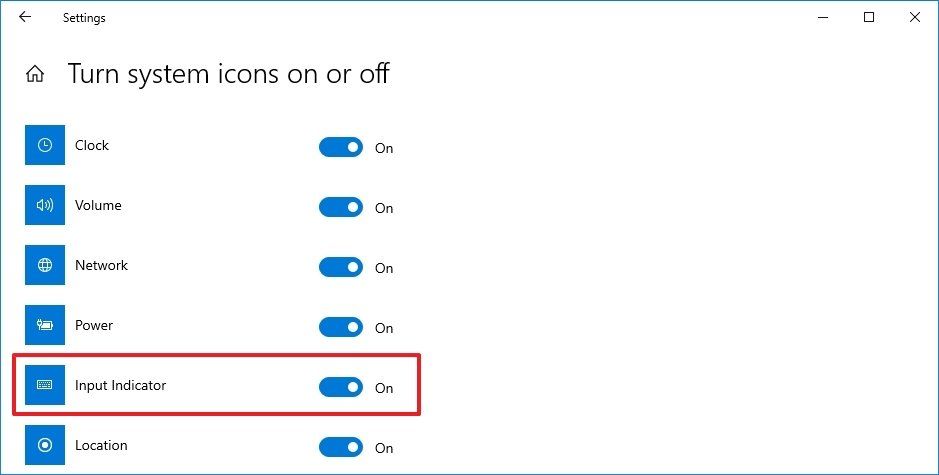Viewport: 939px width, 475px height.
Task: Click the Network label text
Action: click(101, 265)
